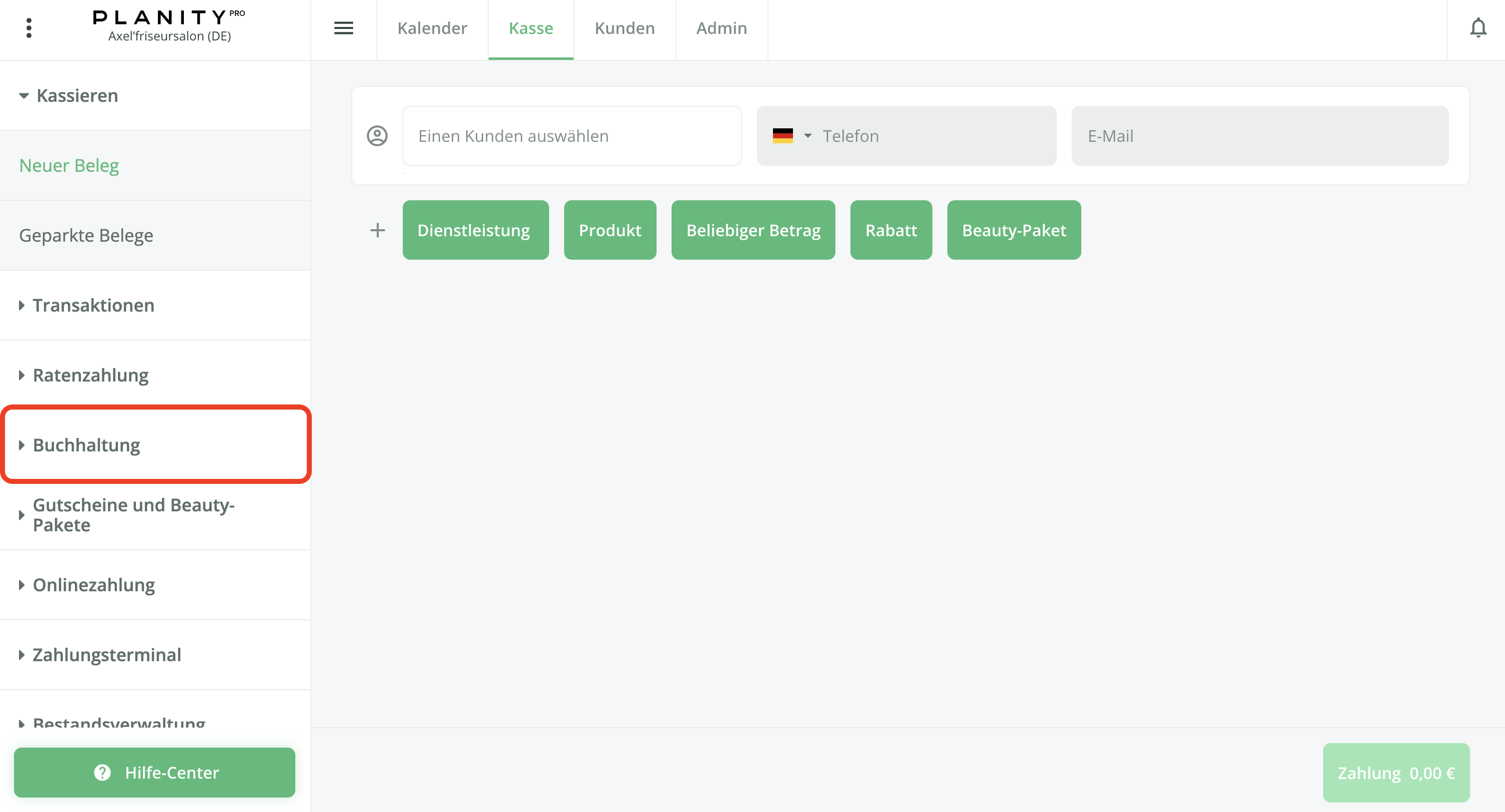Screen dimensions: 1505x812
Task: Open notifications bell
Action: pyautogui.click(x=1478, y=28)
